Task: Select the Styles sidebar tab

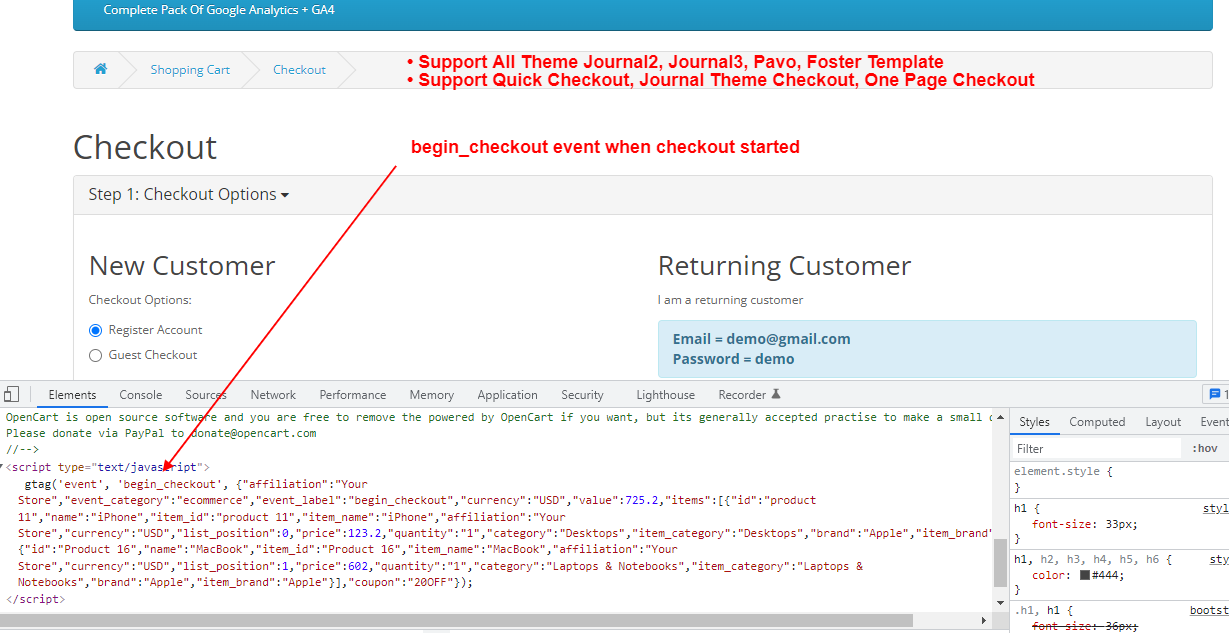Action: click(x=1035, y=422)
